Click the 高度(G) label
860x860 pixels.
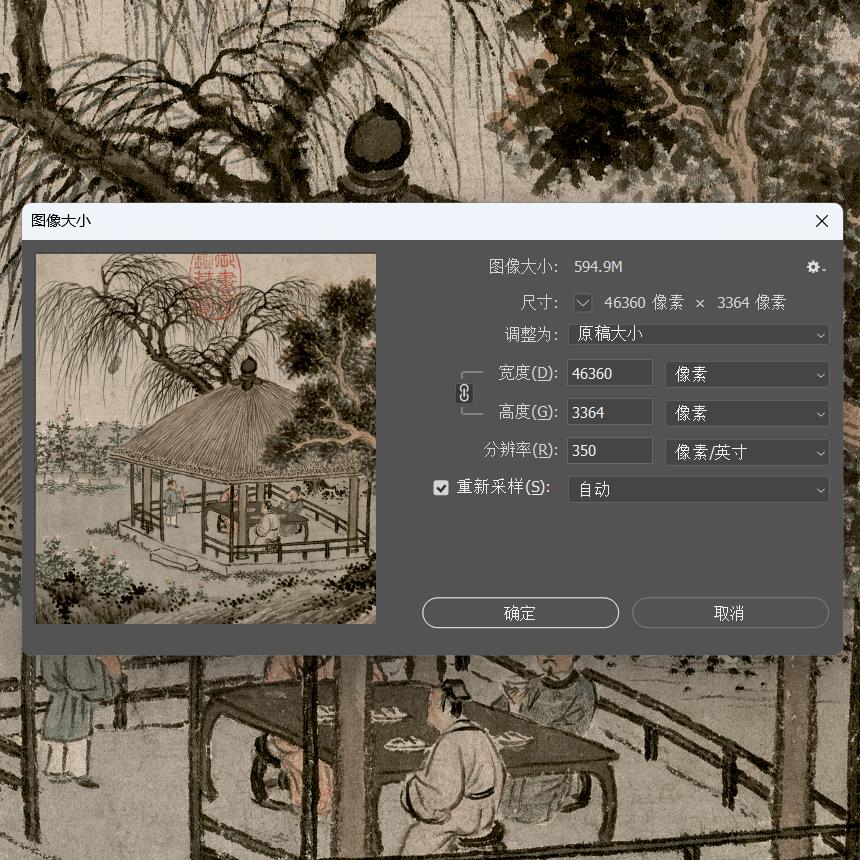pos(528,412)
